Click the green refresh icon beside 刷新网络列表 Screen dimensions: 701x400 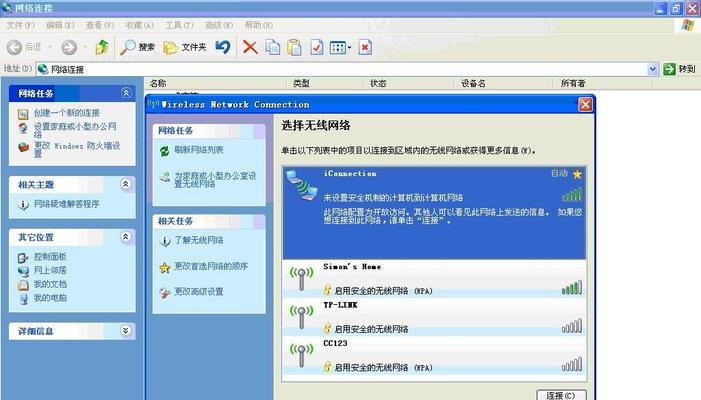(x=165, y=151)
